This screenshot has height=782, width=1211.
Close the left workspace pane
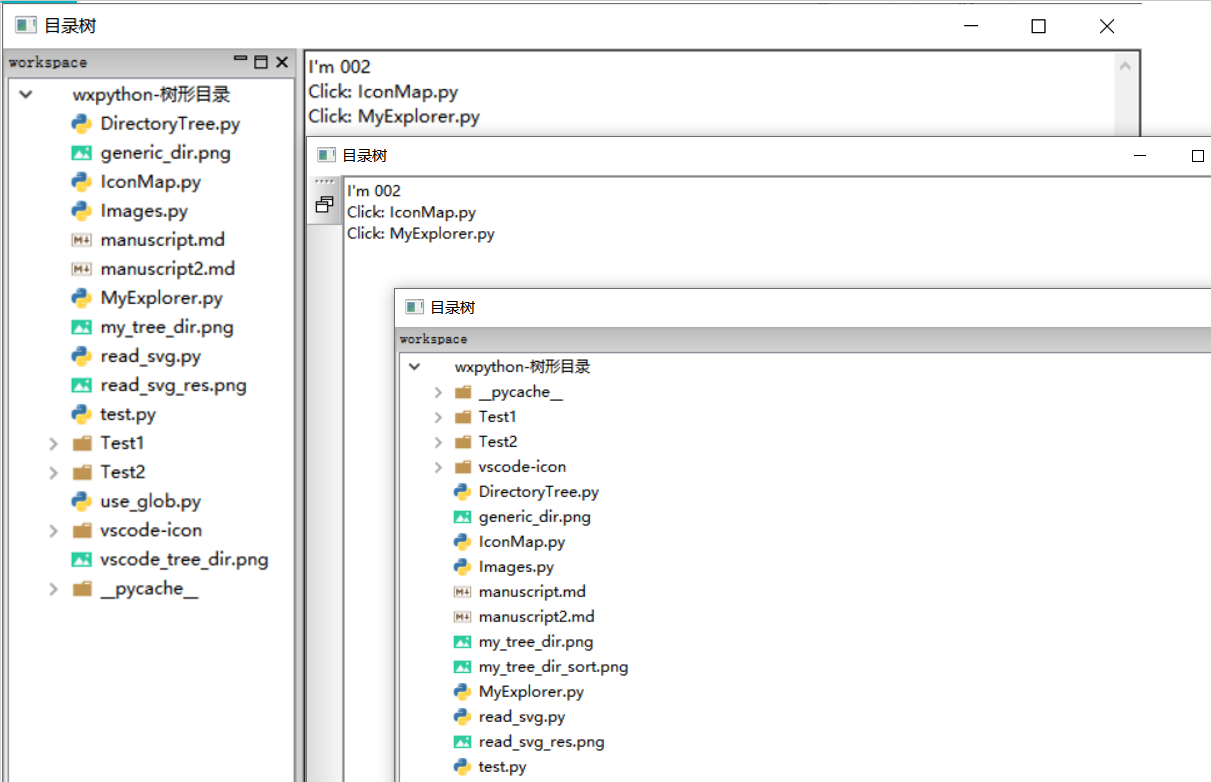282,62
